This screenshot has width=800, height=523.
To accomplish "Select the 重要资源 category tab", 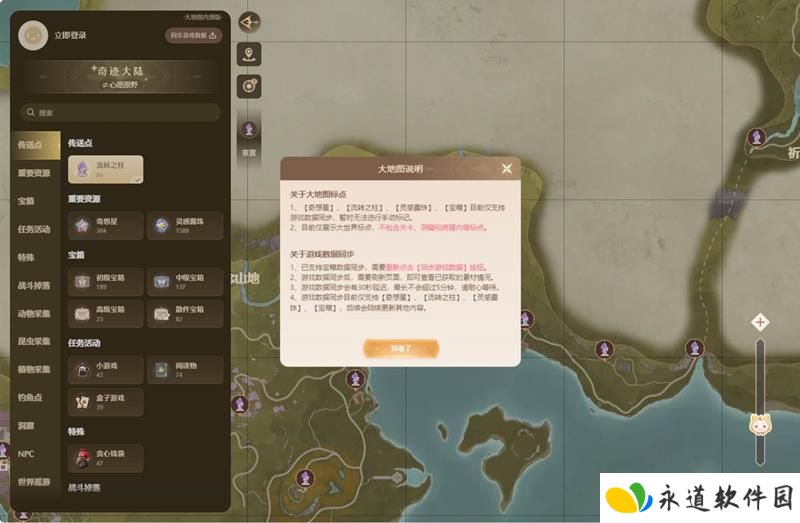I will 35,173.
